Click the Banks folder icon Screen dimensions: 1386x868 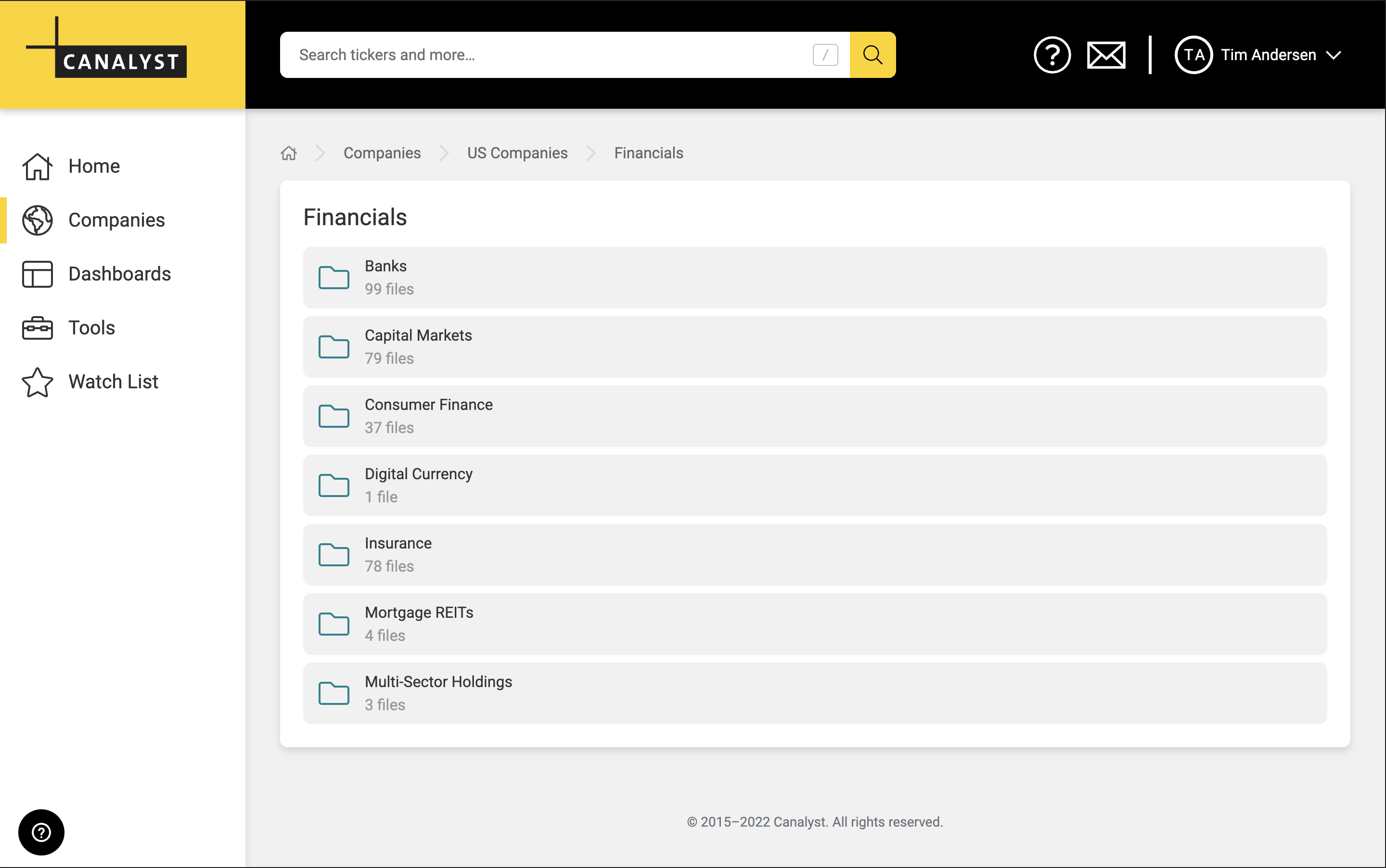334,278
